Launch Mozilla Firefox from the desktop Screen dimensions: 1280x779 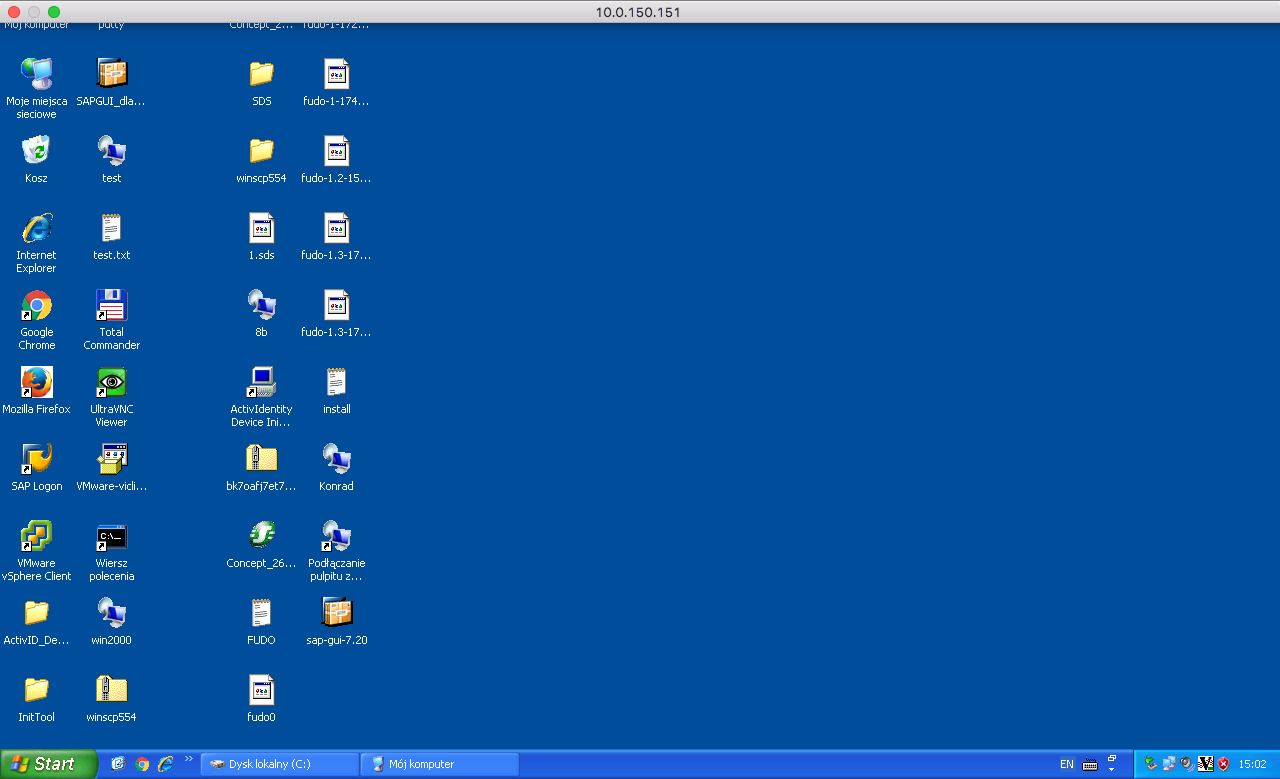click(x=37, y=383)
